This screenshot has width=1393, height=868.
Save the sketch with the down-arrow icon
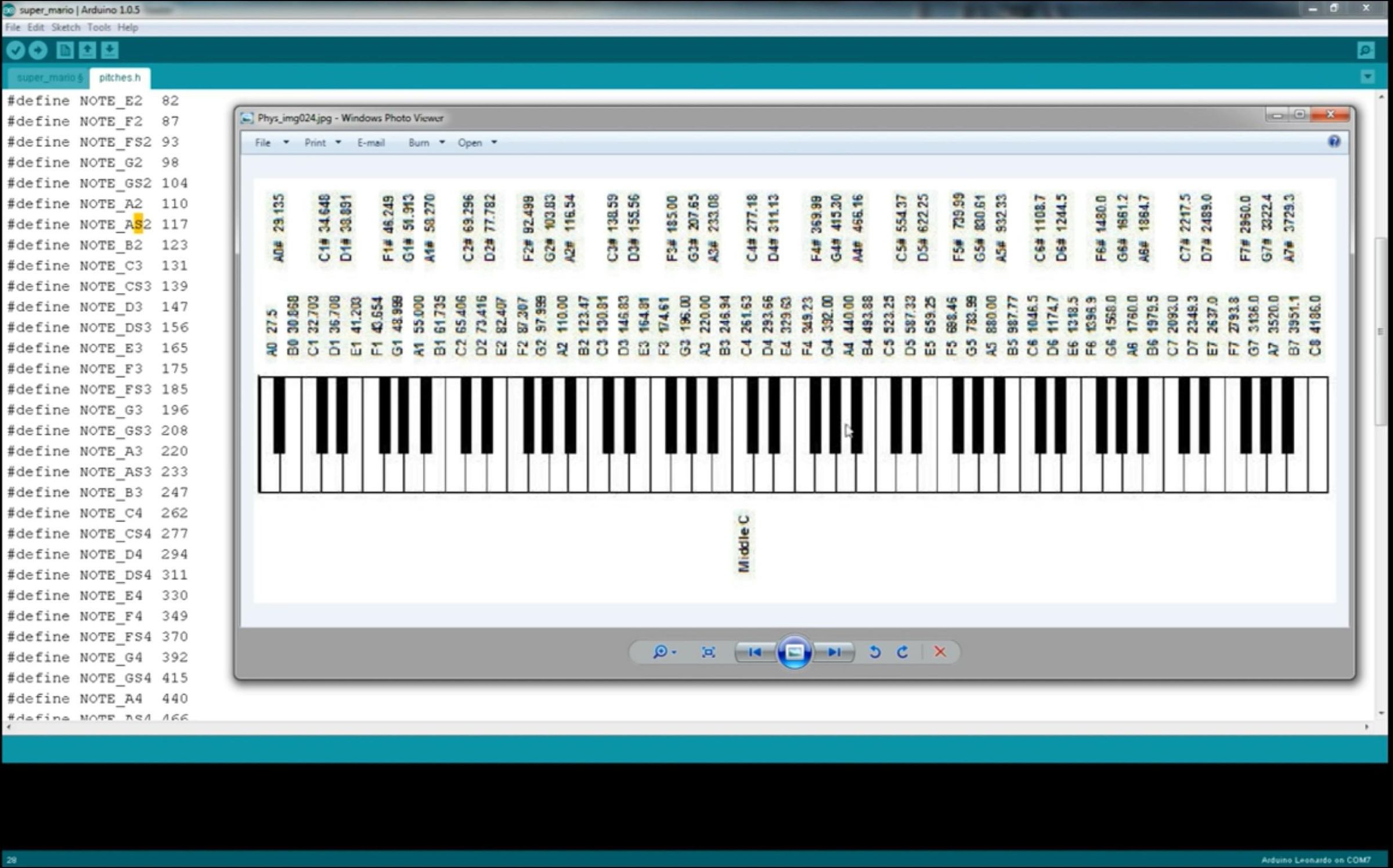pyautogui.click(x=110, y=50)
